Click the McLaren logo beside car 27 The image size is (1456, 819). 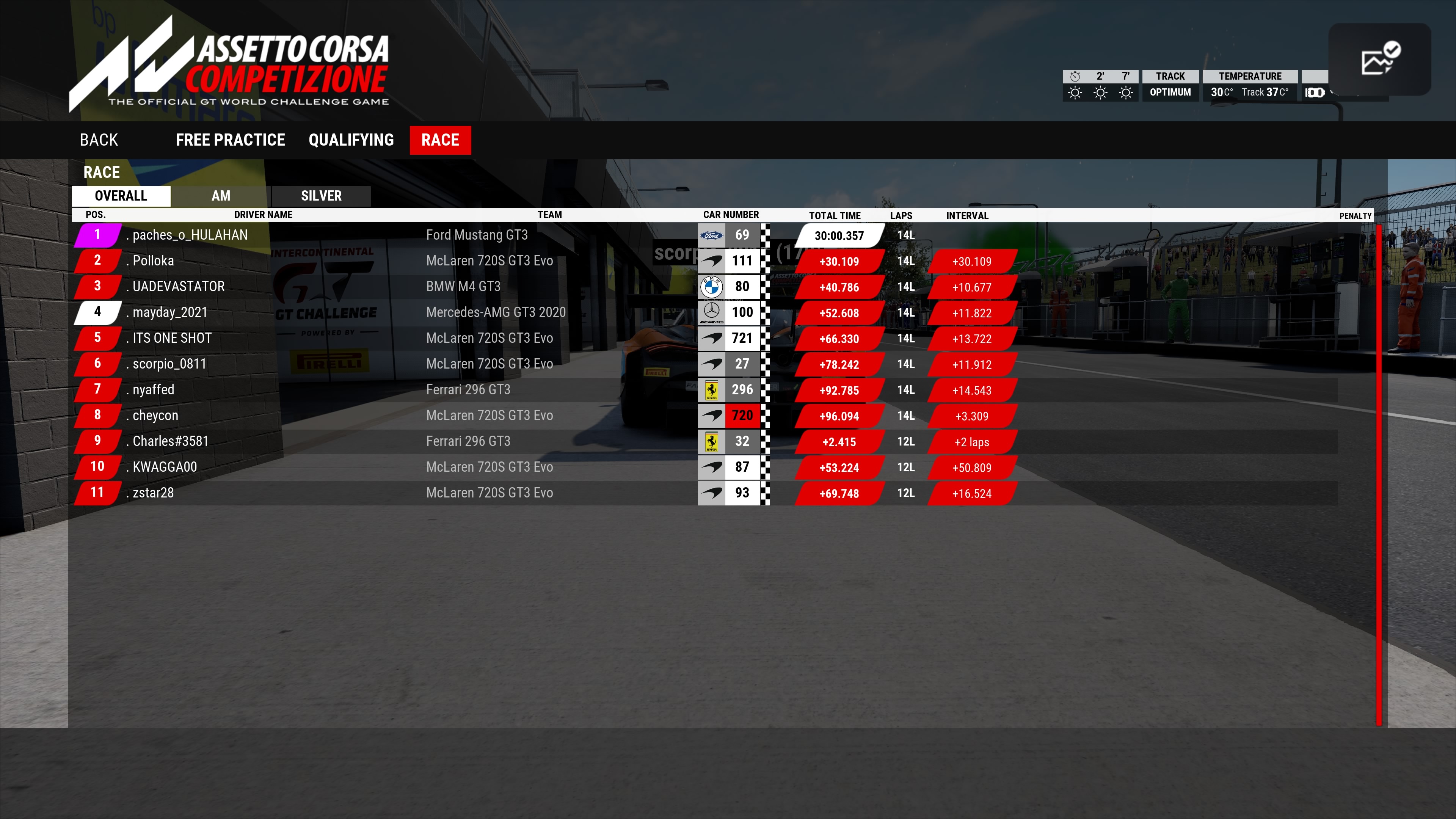click(712, 364)
